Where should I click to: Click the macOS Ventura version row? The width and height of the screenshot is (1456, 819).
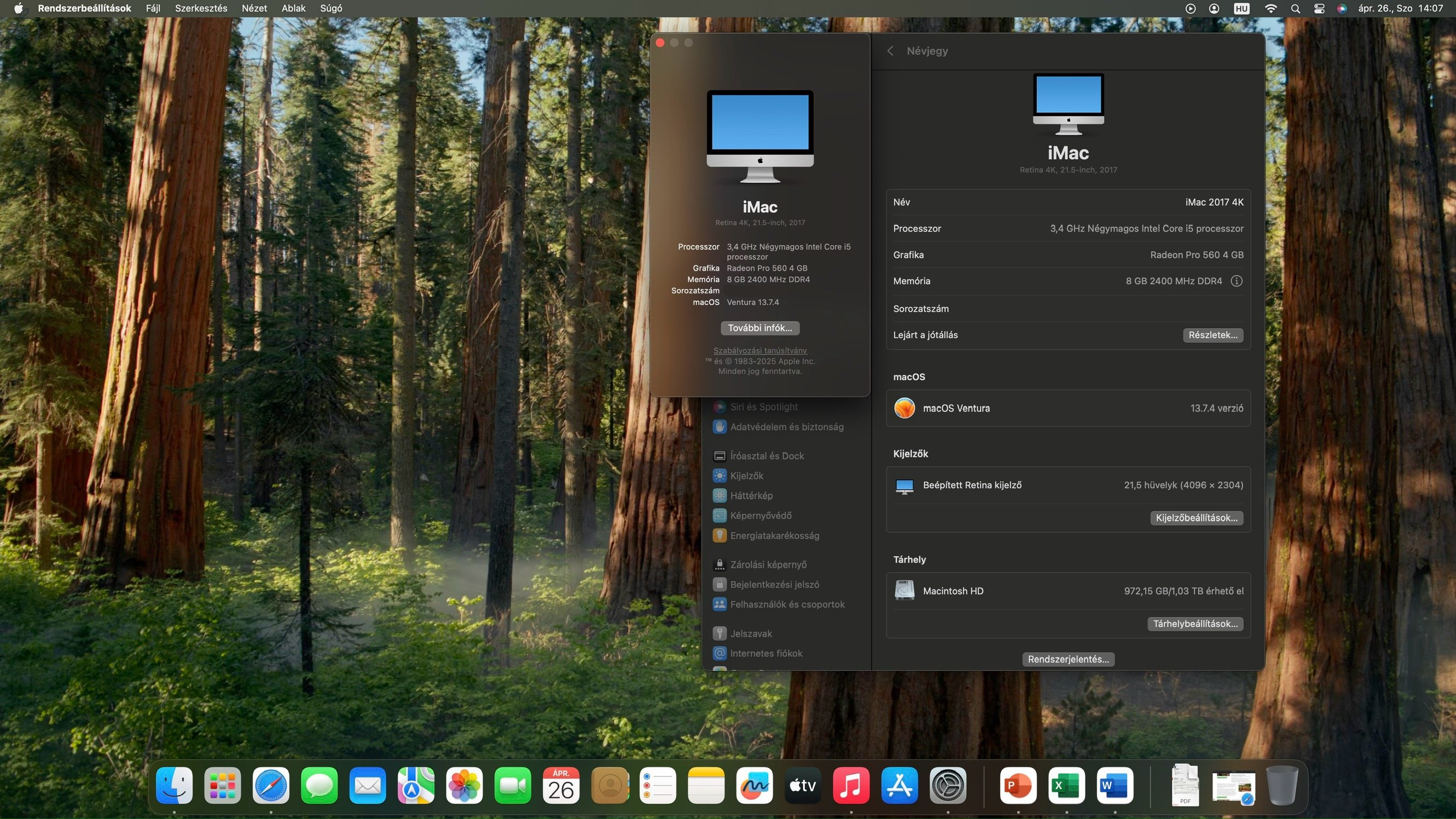point(1068,408)
